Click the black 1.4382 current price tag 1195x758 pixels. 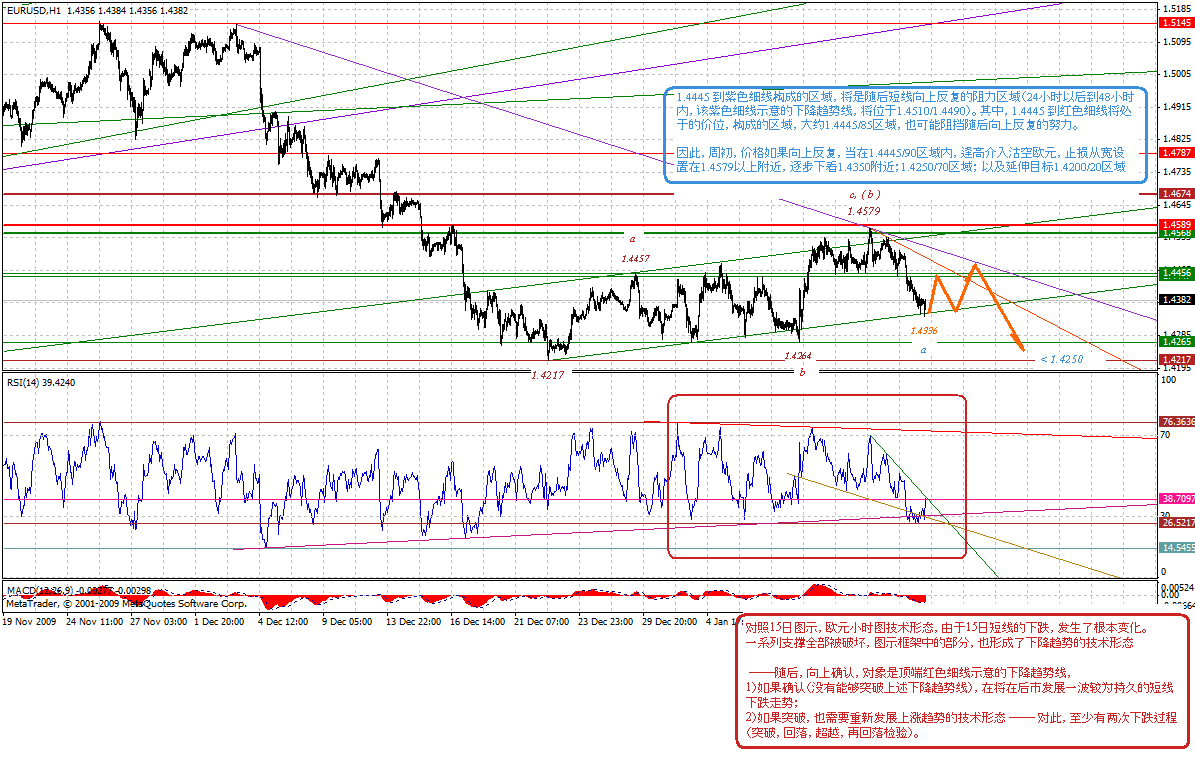pyautogui.click(x=1177, y=300)
